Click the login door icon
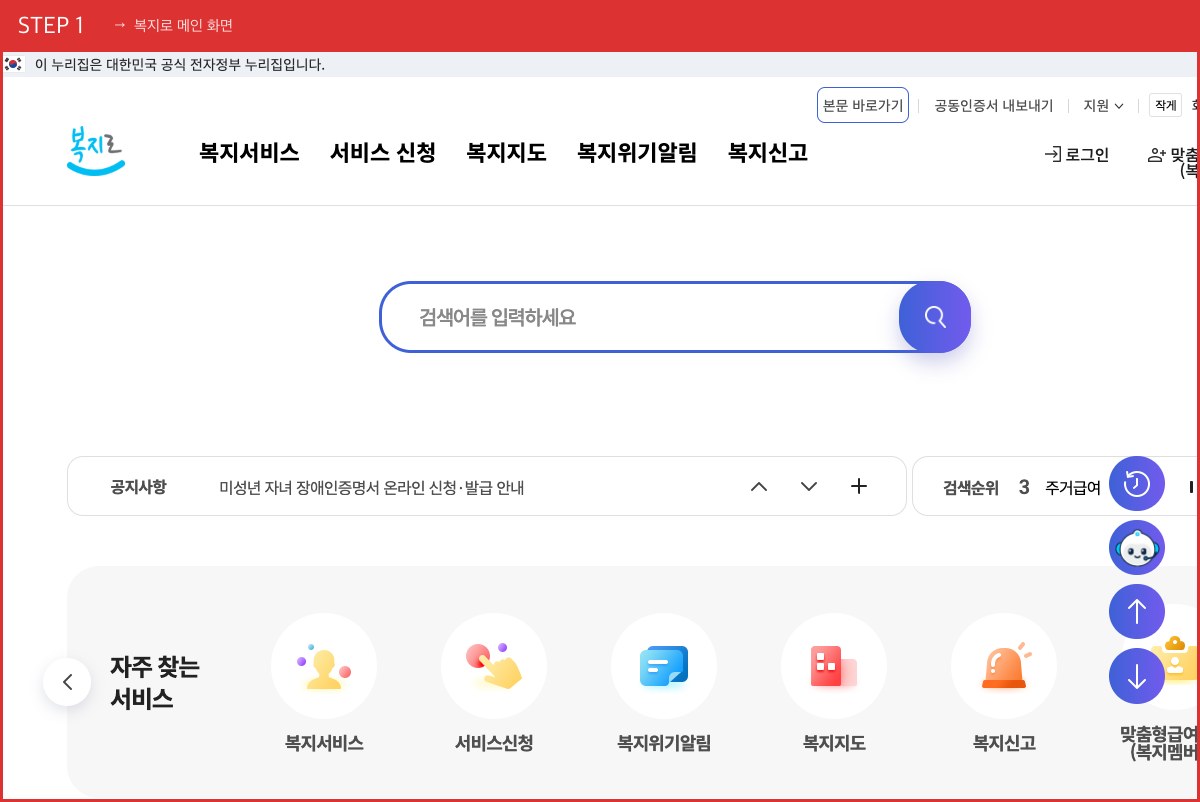This screenshot has width=1200, height=802. [1052, 154]
